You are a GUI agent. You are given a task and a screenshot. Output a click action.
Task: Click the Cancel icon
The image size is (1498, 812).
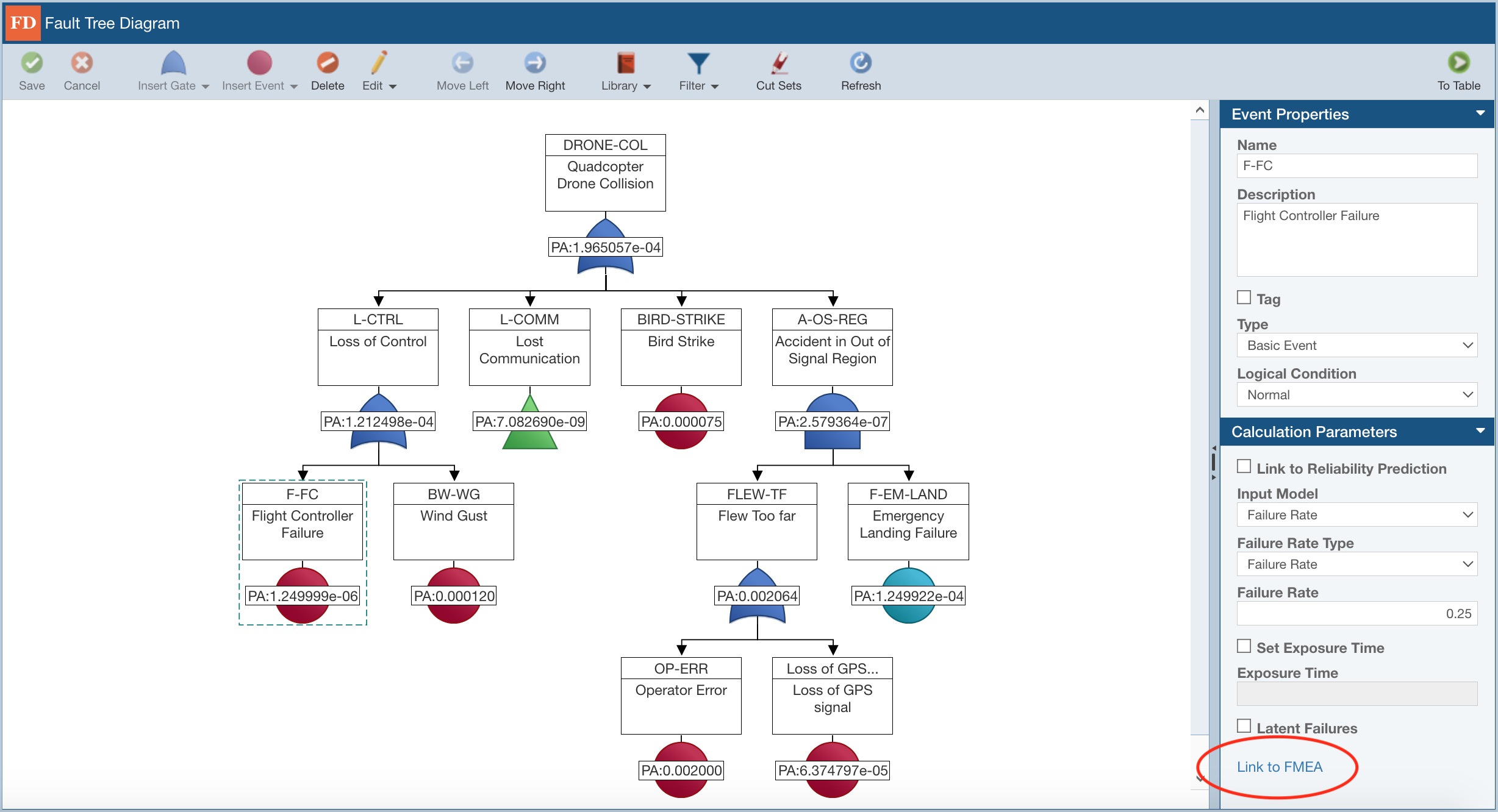82,63
